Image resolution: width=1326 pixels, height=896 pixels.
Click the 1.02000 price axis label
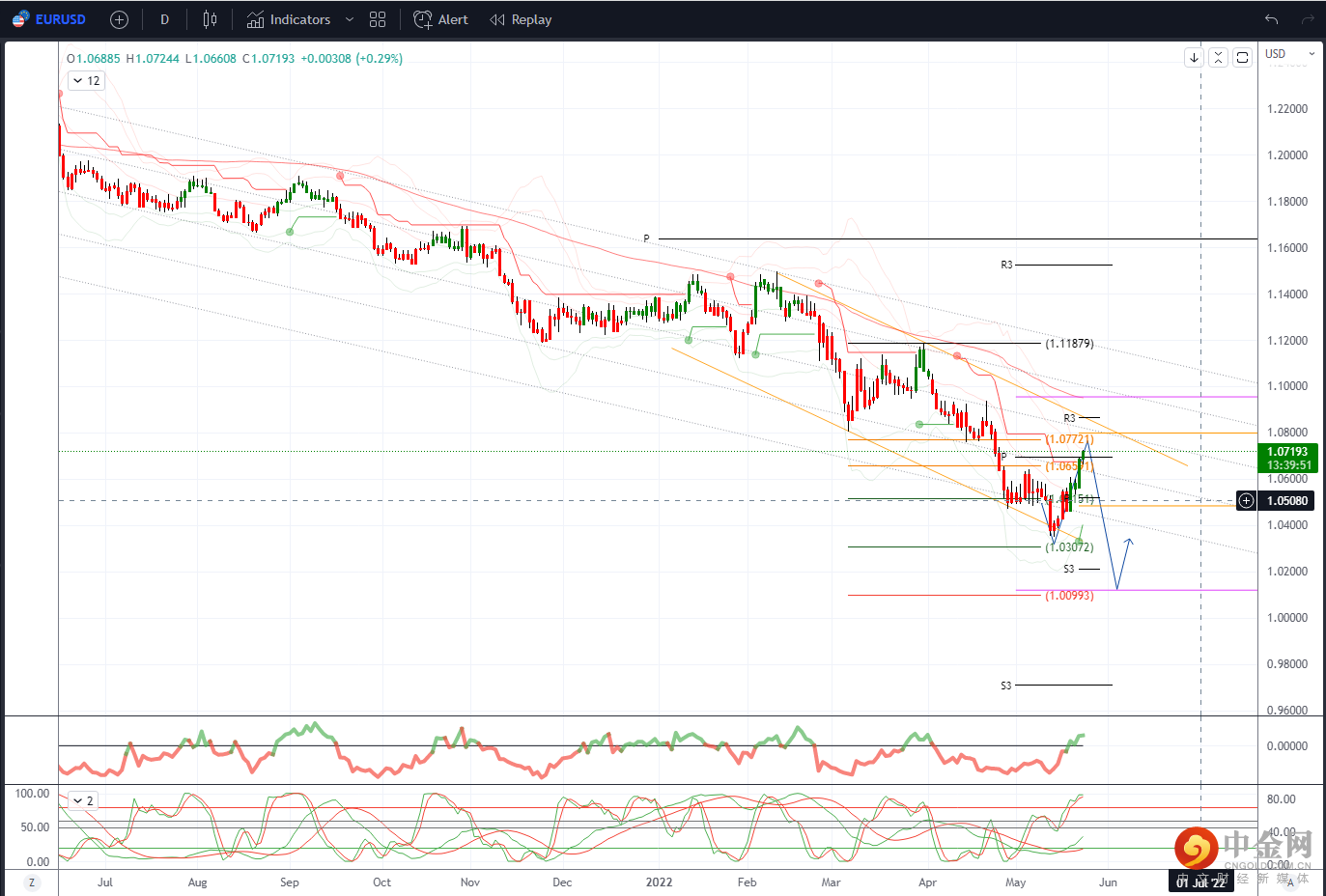click(x=1287, y=571)
